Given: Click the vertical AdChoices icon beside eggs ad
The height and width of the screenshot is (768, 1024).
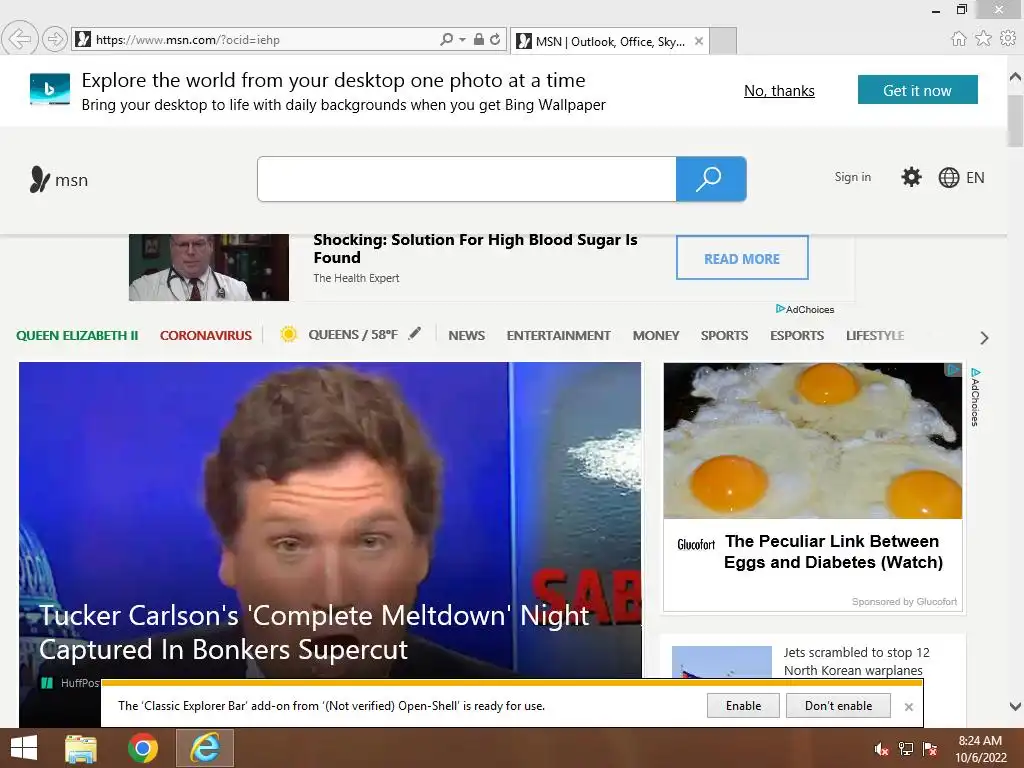Looking at the screenshot, I should coord(975,397).
